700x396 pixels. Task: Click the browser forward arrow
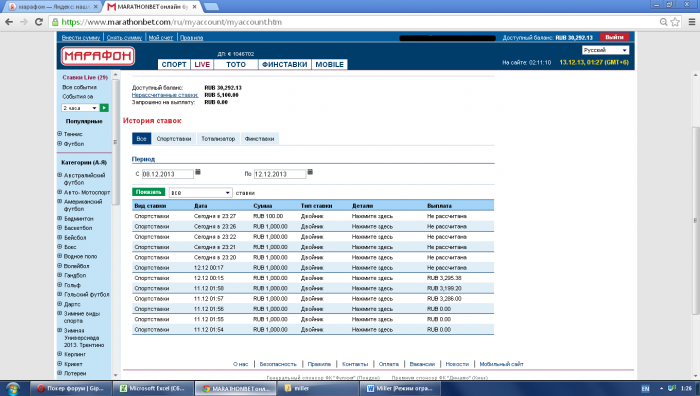point(24,22)
